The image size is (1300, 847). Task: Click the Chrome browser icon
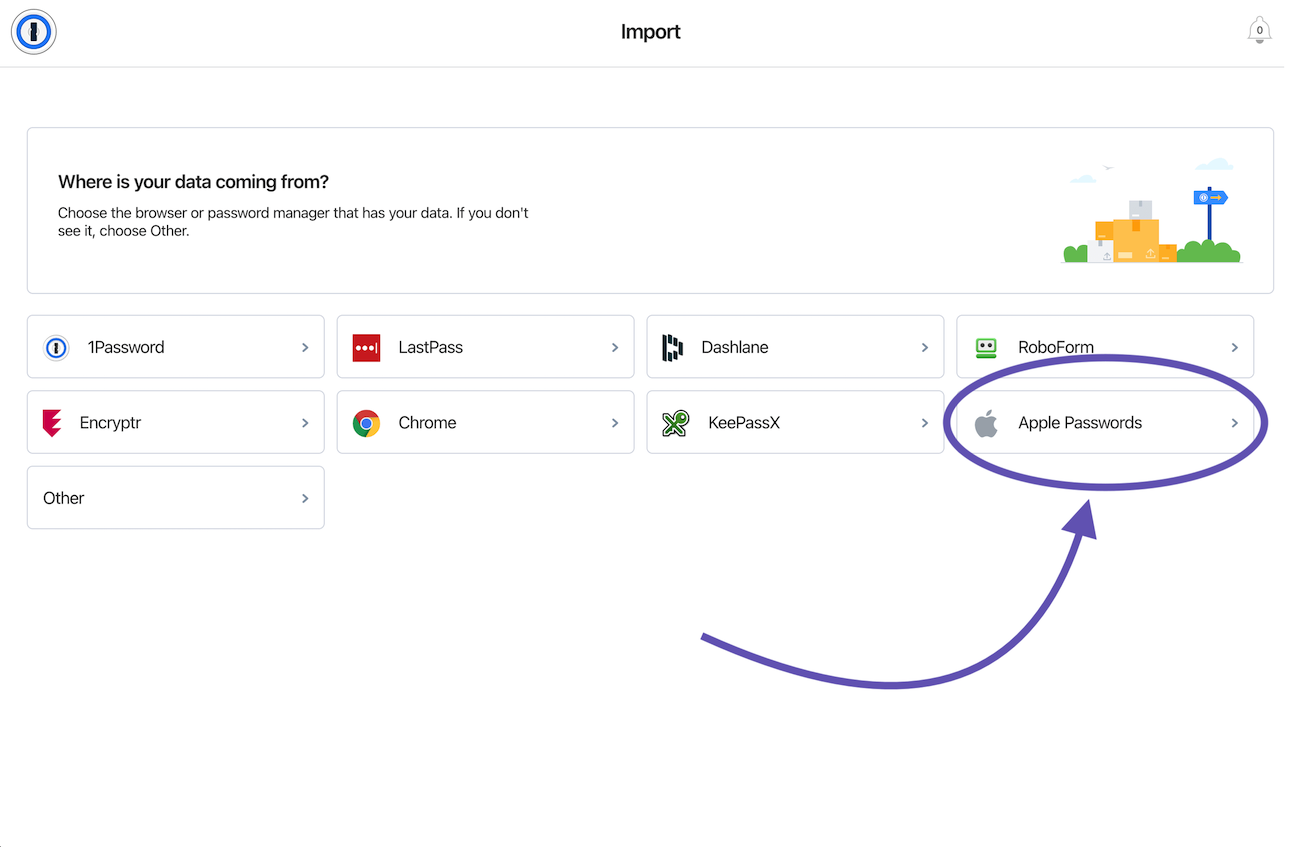[x=366, y=422]
